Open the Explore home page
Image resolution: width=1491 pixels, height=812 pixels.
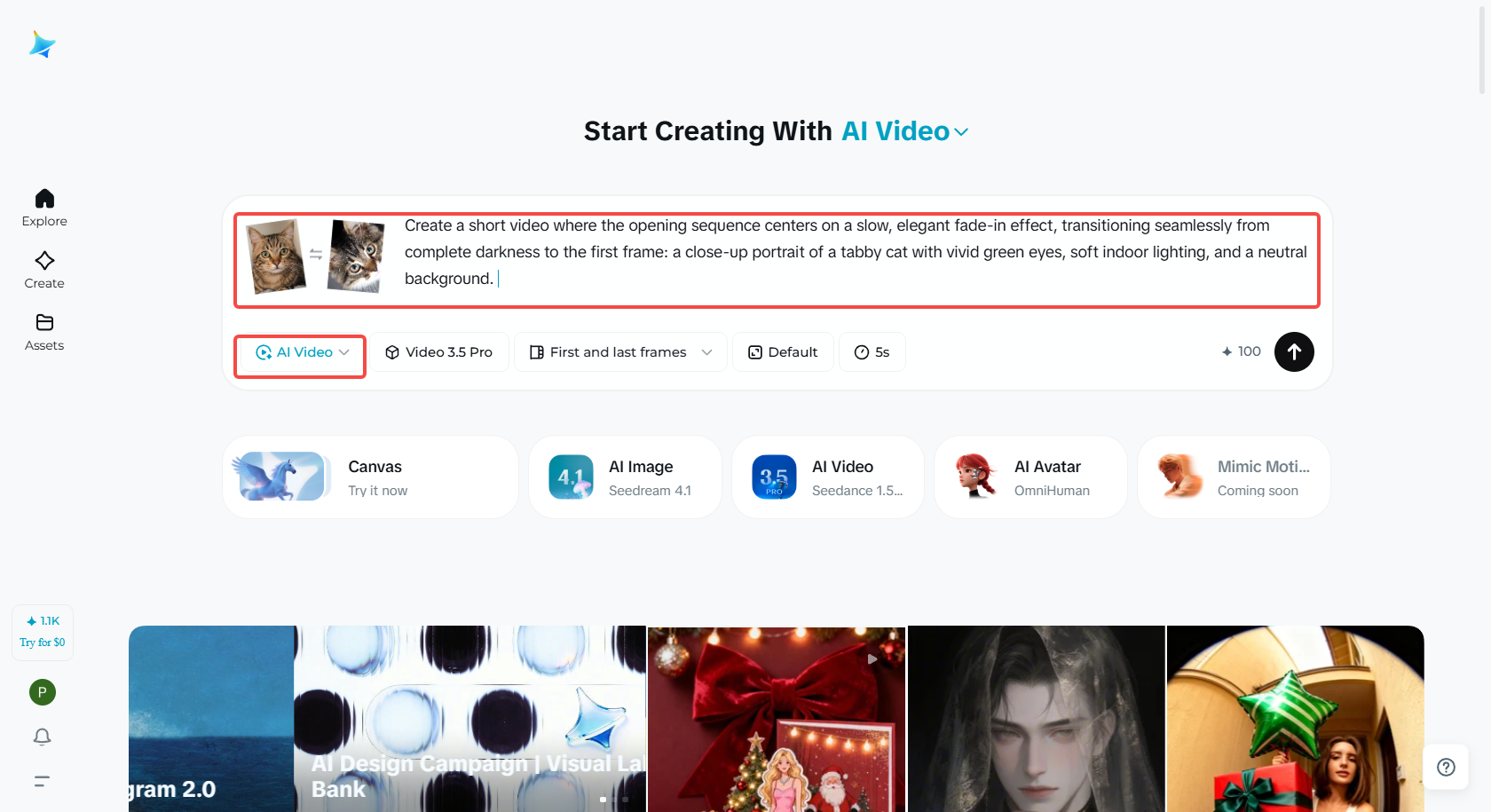click(44, 209)
